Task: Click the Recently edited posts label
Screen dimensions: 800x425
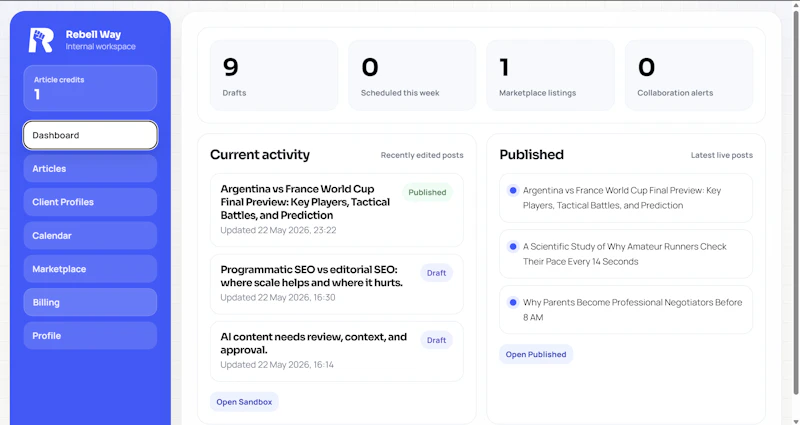Action: click(x=422, y=155)
